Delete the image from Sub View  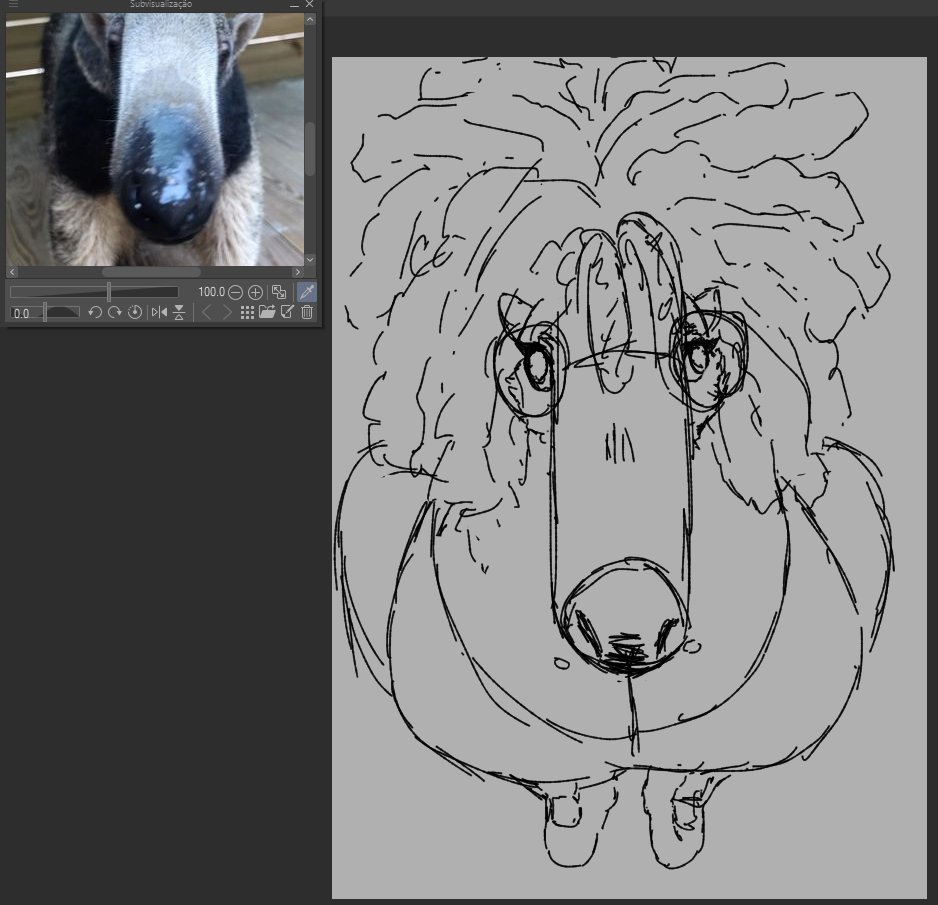[x=307, y=312]
